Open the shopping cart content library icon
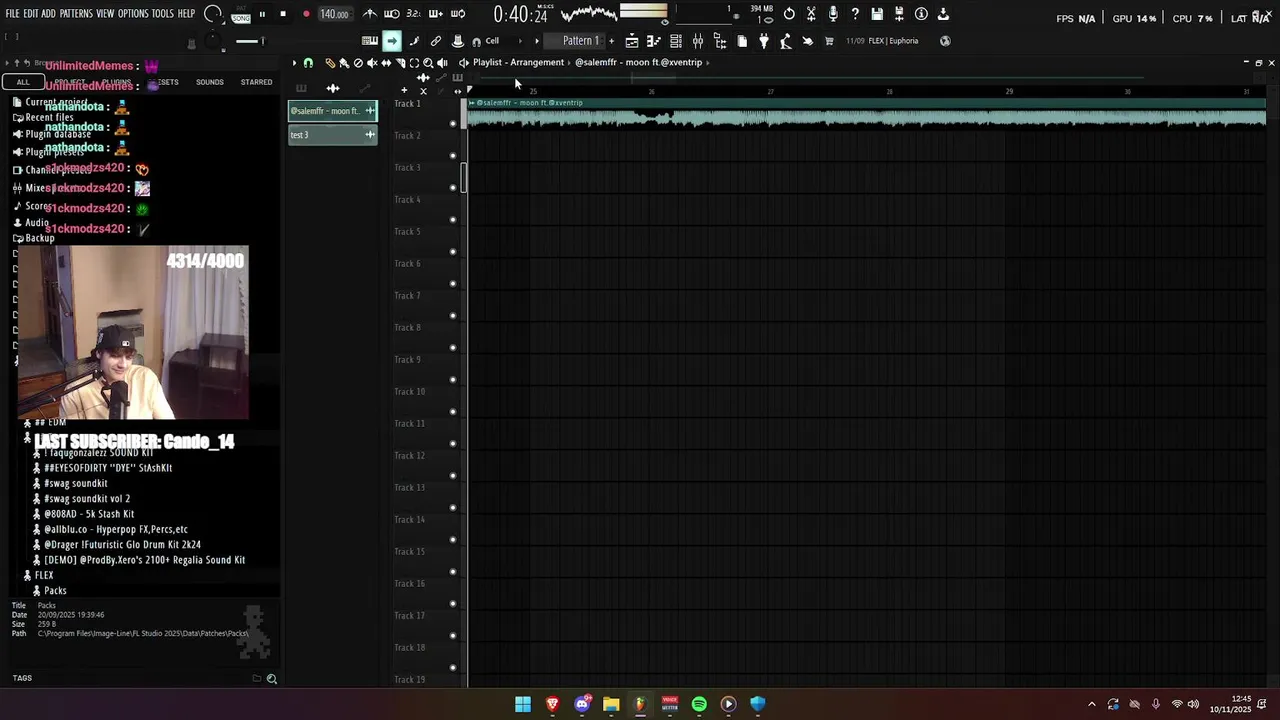The width and height of the screenshot is (1280, 720). pyautogui.click(x=829, y=41)
